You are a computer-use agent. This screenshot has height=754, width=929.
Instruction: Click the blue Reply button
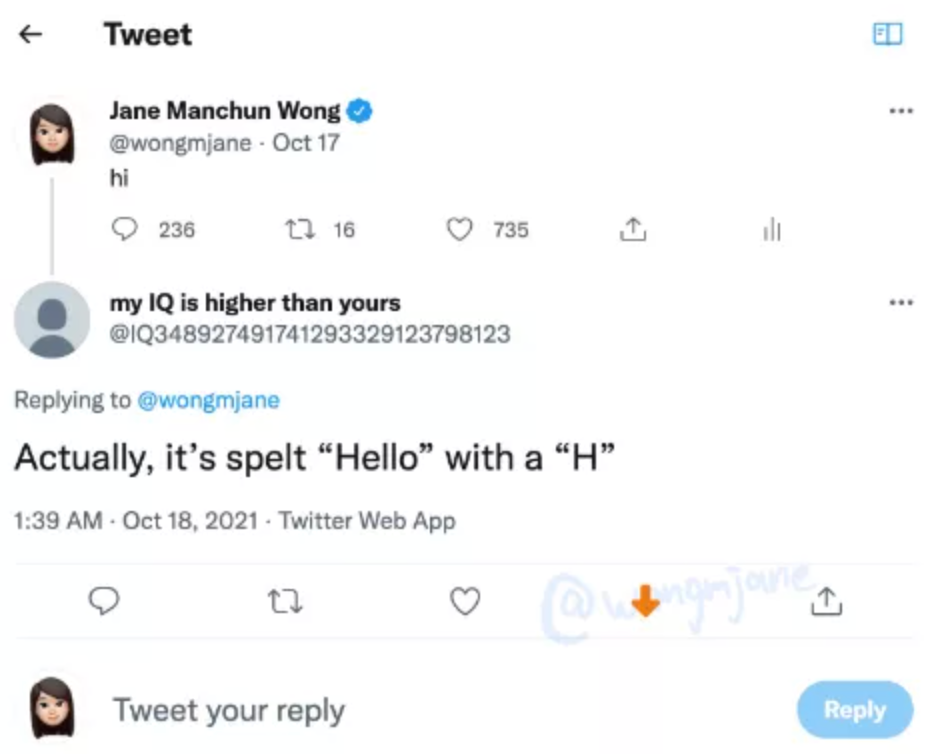click(x=854, y=710)
